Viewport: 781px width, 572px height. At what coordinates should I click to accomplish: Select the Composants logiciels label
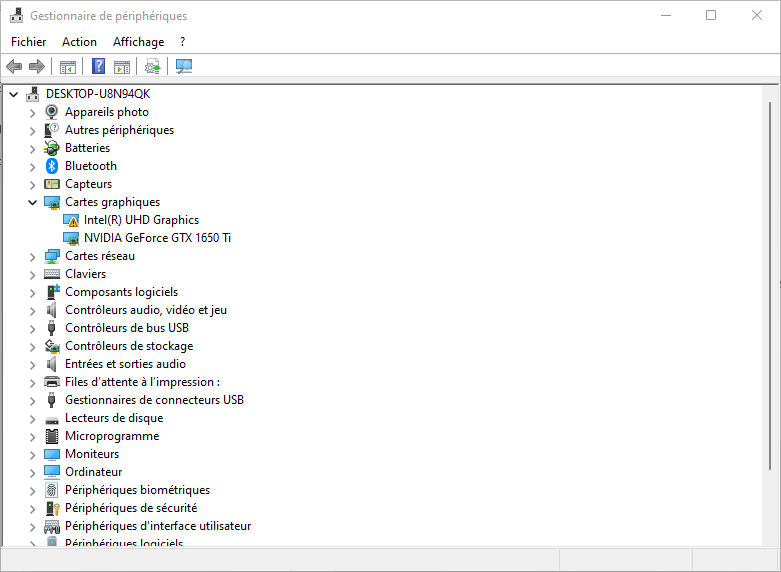122,292
